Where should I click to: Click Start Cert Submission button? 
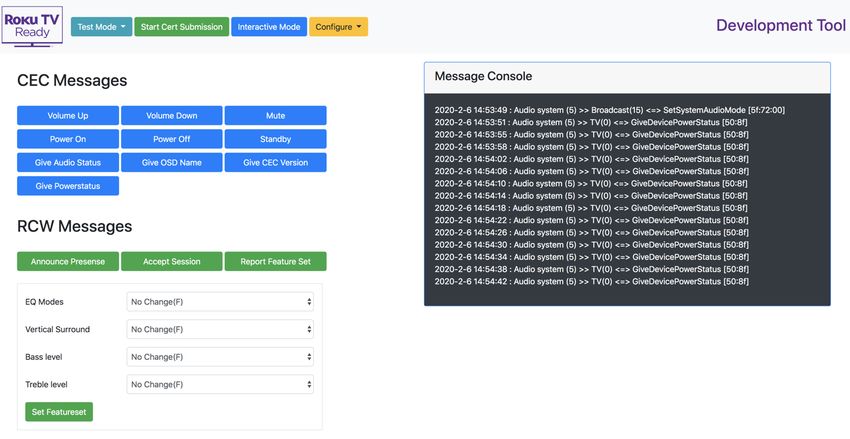point(182,27)
